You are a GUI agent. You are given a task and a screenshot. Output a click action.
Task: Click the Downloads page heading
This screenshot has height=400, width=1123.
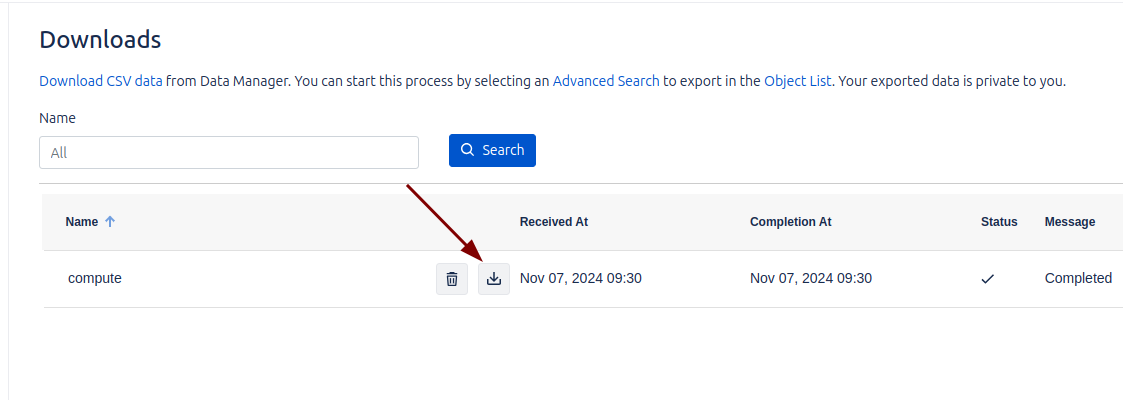100,40
